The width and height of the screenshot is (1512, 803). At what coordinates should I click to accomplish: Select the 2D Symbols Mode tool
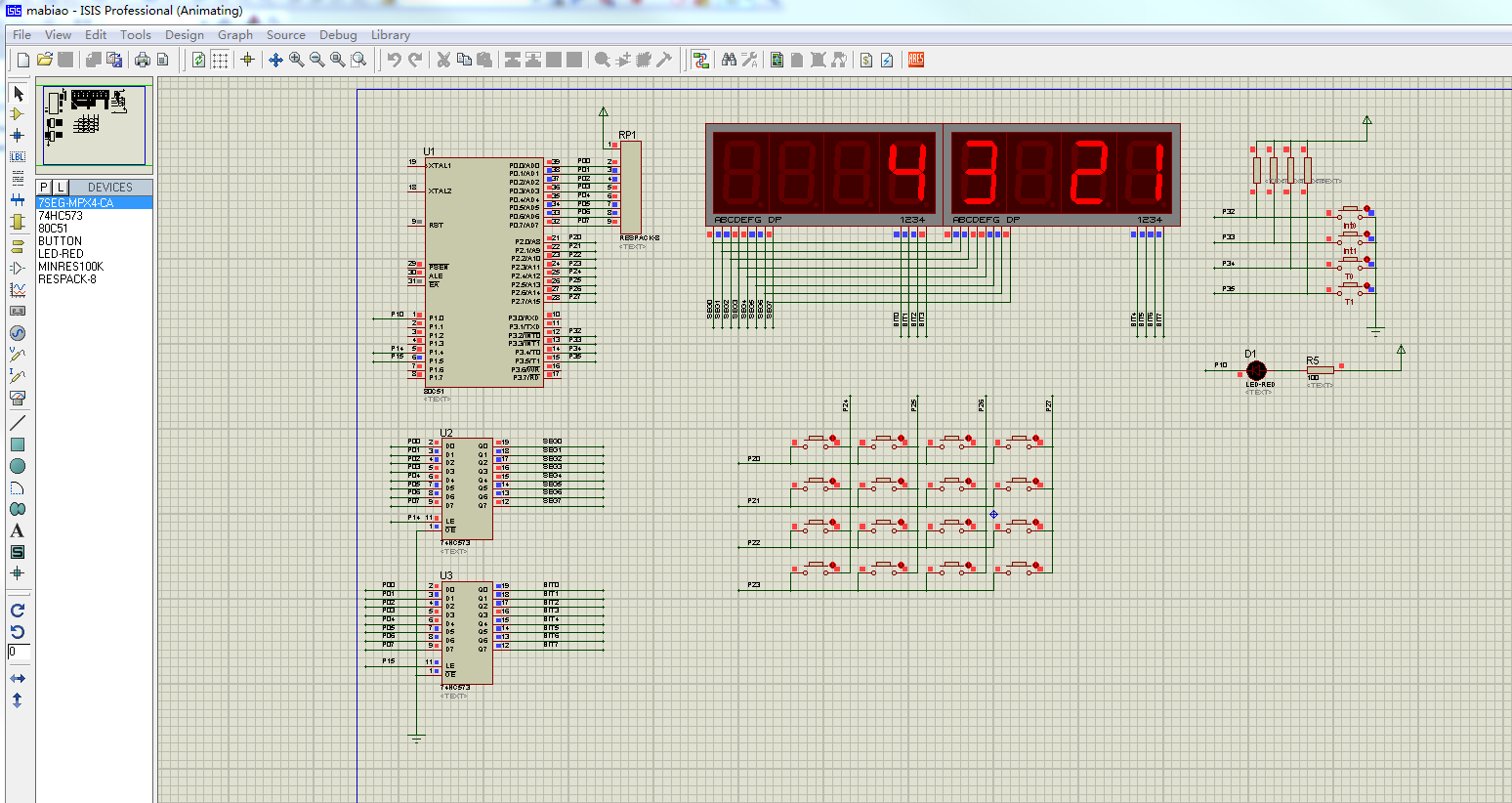(x=18, y=552)
